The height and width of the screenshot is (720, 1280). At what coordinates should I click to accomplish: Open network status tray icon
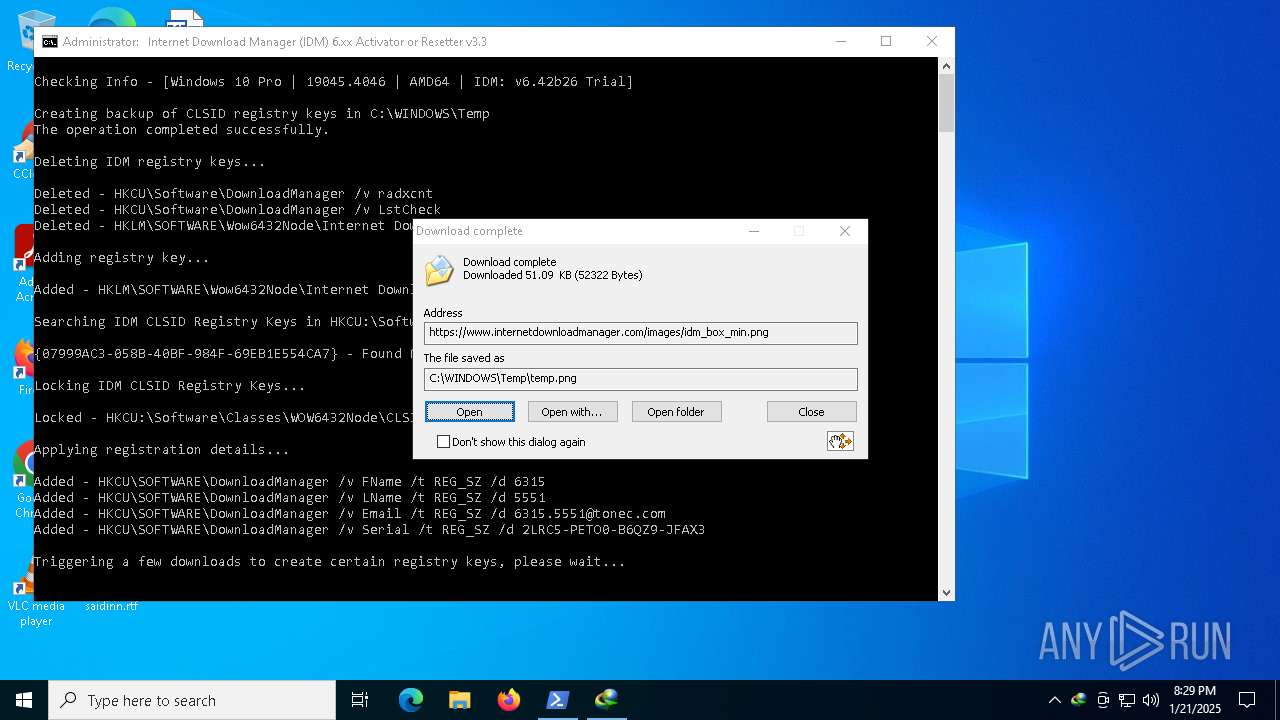(x=1127, y=700)
